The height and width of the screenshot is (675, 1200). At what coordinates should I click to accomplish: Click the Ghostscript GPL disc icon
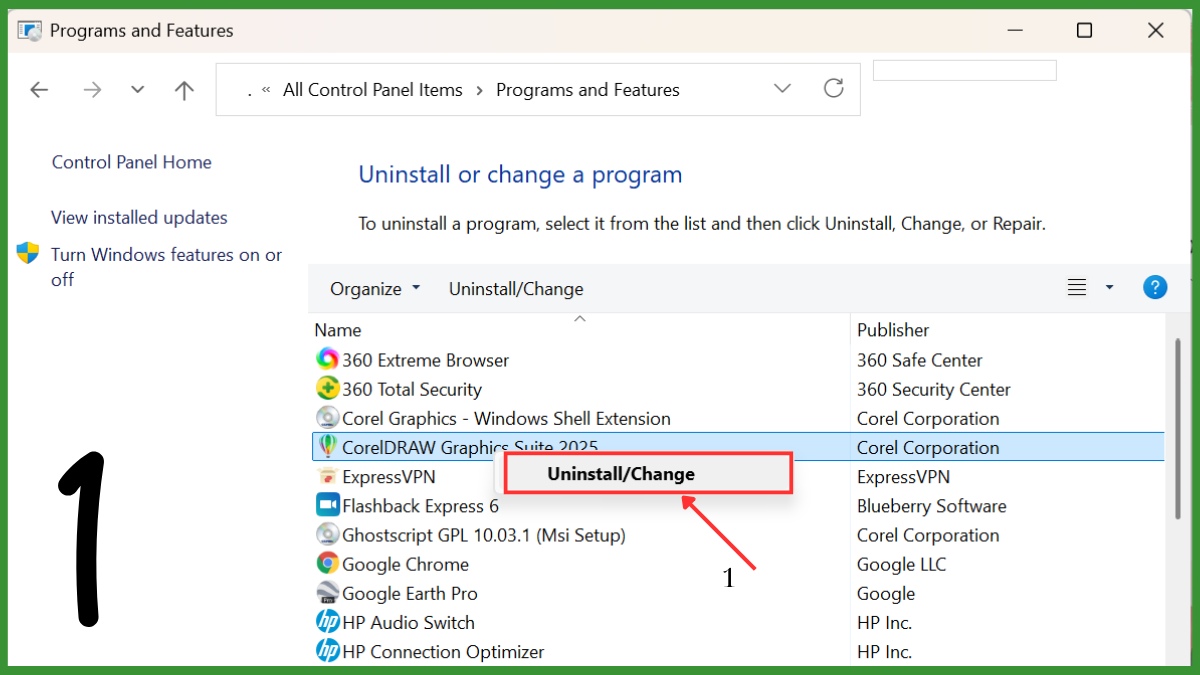327,534
